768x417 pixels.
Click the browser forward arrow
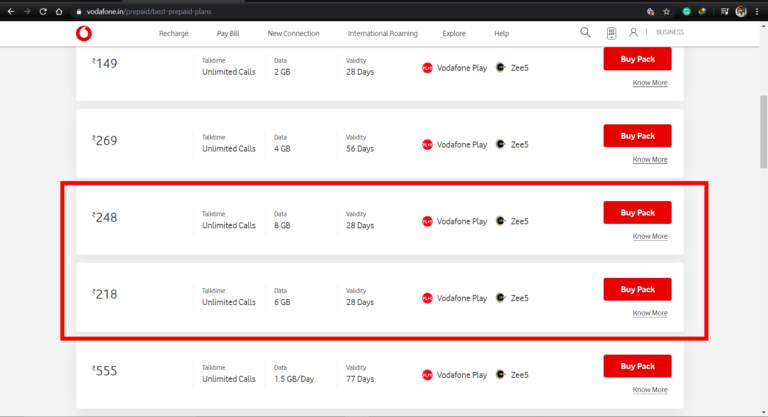coord(27,11)
